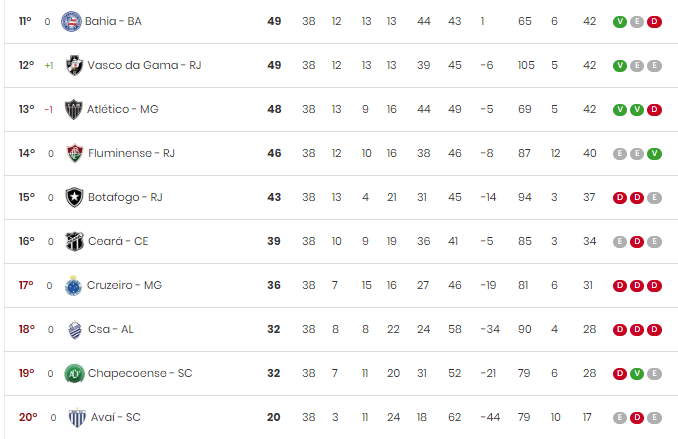Viewport: 678px width, 439px height.
Task: Click the Vasco da Gama crest icon
Action: tap(74, 65)
